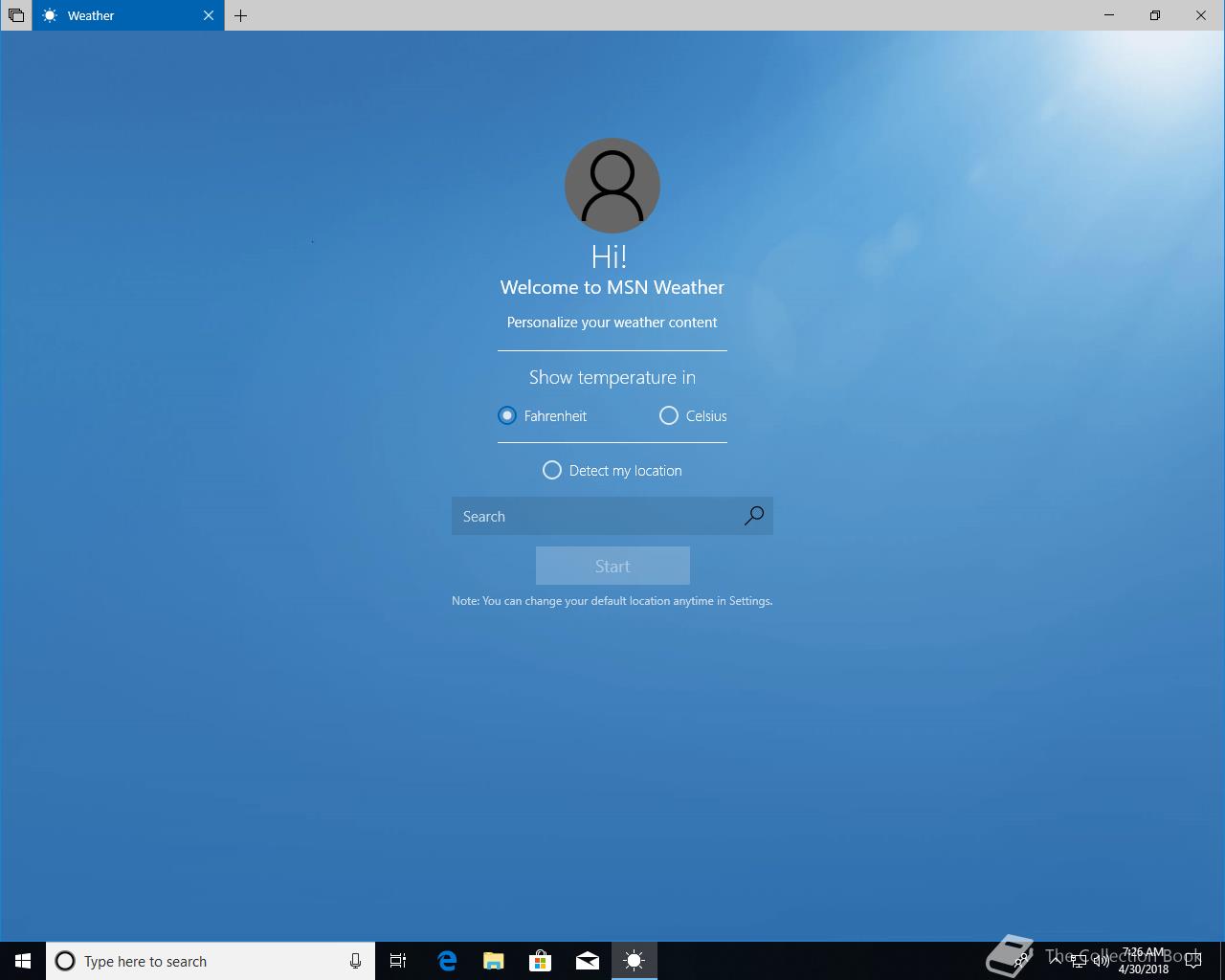Open the network status tray icon
This screenshot has height=980, width=1225.
(x=1079, y=961)
